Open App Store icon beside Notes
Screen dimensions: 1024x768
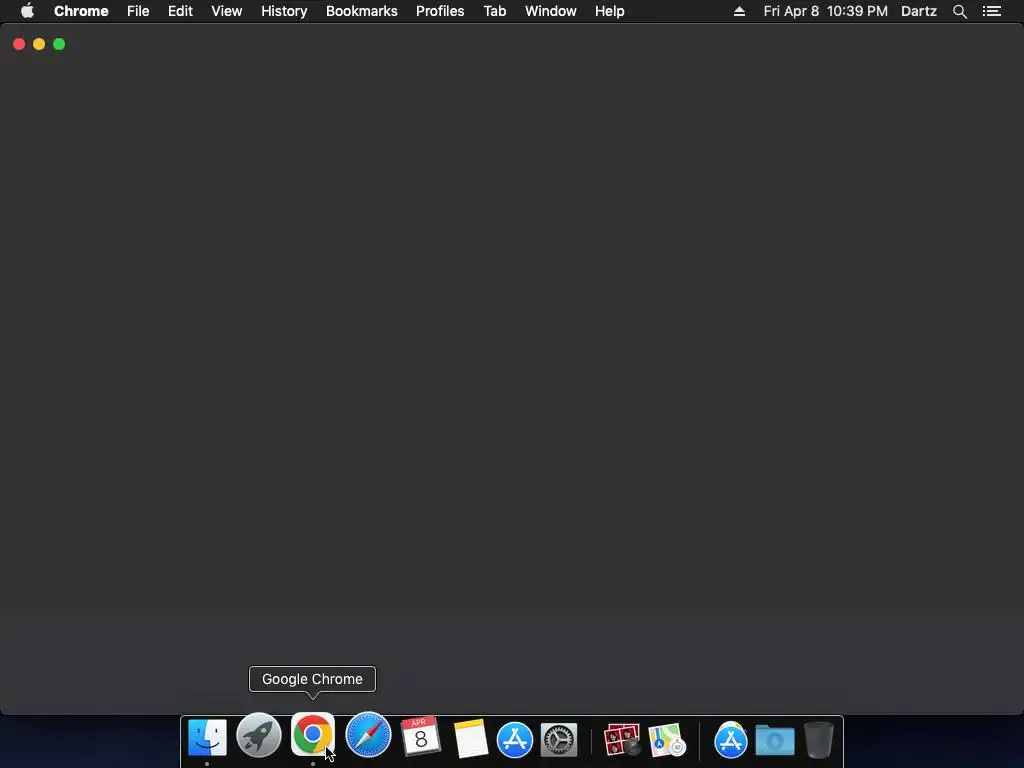click(x=515, y=740)
